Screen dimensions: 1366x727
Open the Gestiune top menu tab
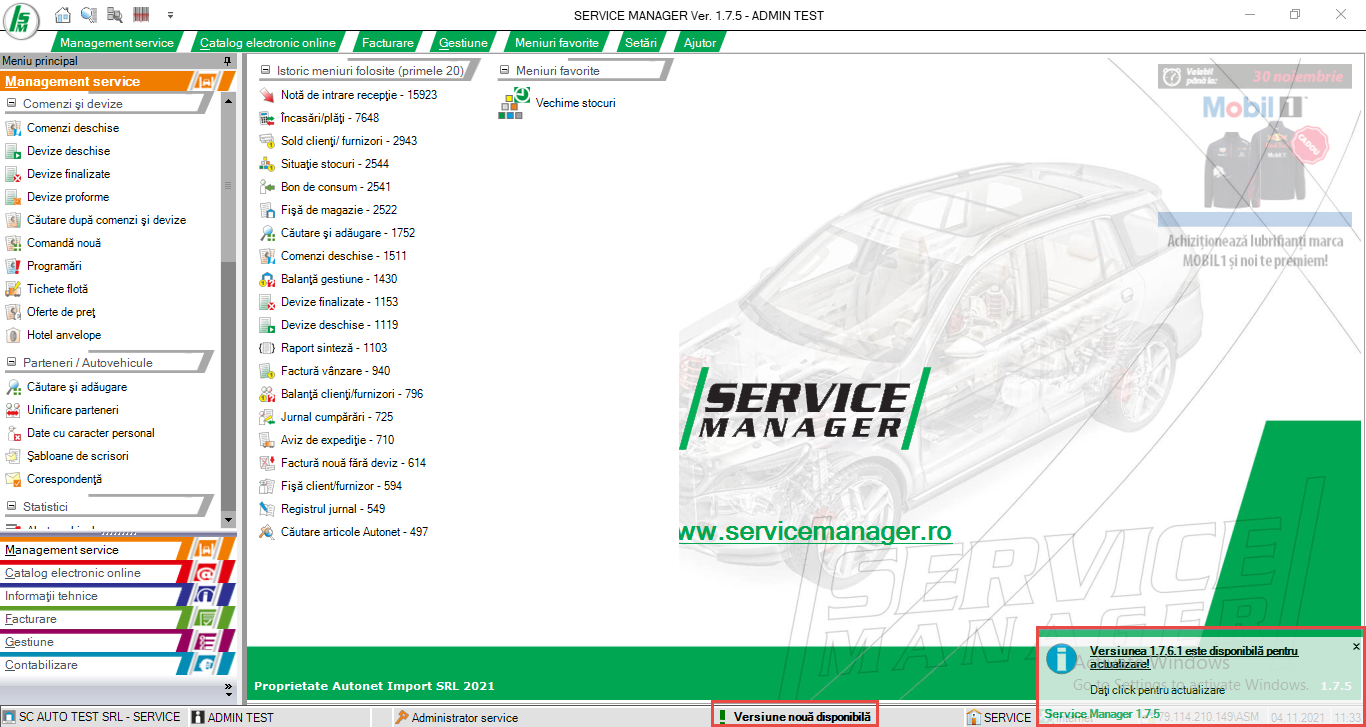click(x=463, y=43)
